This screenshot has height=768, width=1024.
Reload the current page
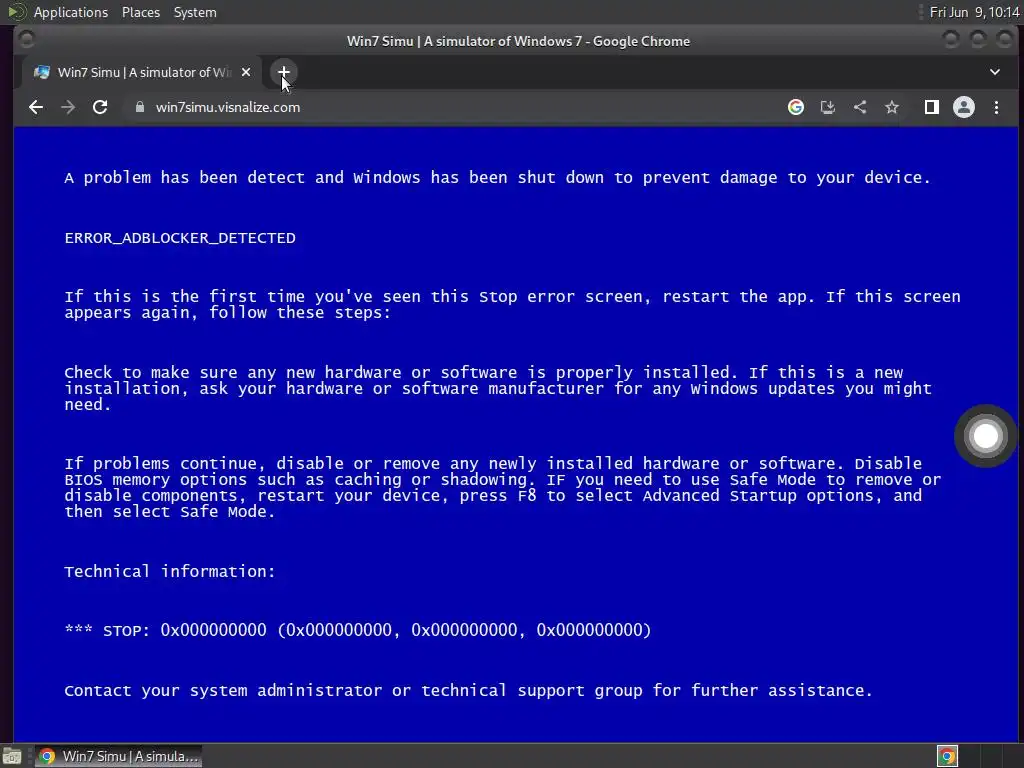[100, 107]
